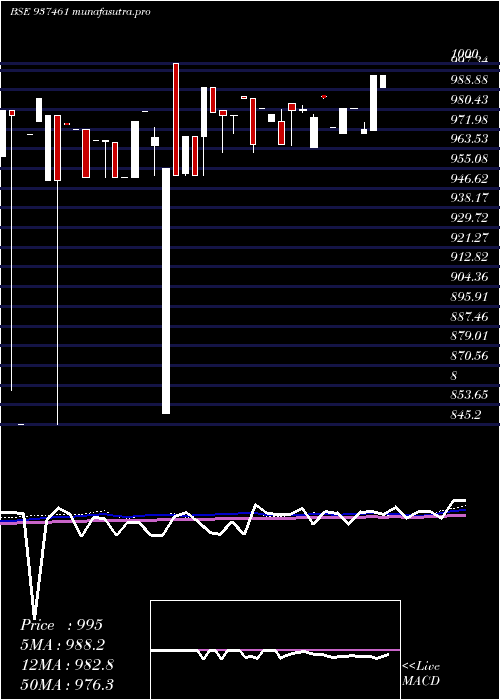Click the 929.72 price axis label

pyautogui.click(x=469, y=218)
